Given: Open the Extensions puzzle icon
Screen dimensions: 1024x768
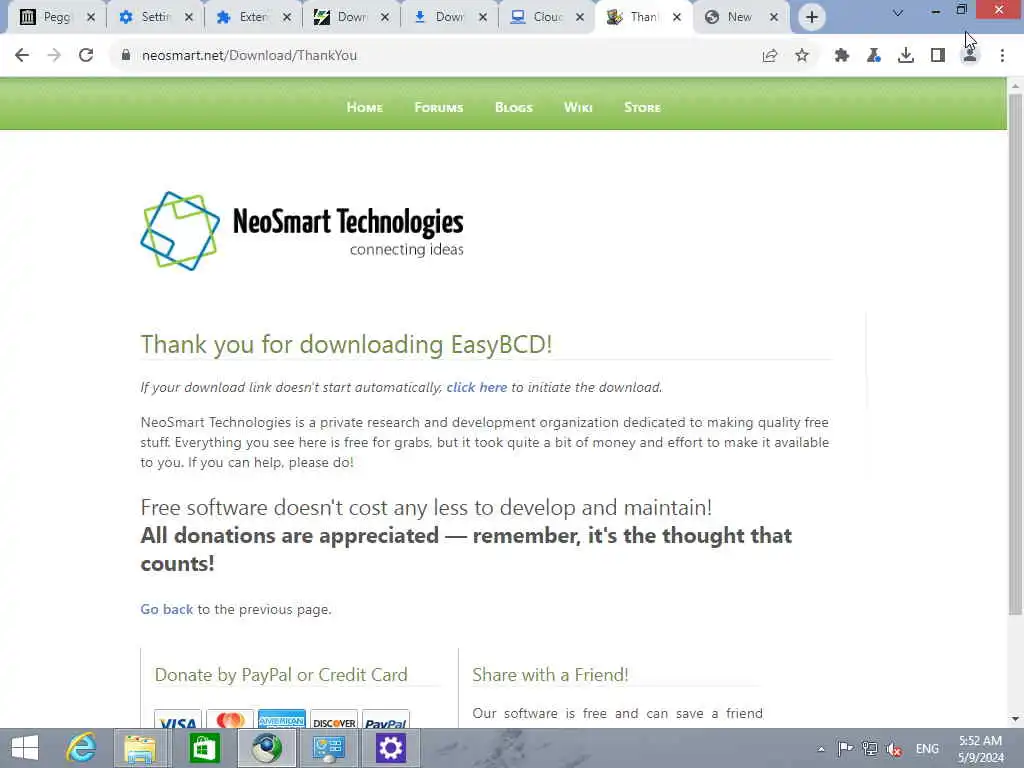Looking at the screenshot, I should click(842, 56).
